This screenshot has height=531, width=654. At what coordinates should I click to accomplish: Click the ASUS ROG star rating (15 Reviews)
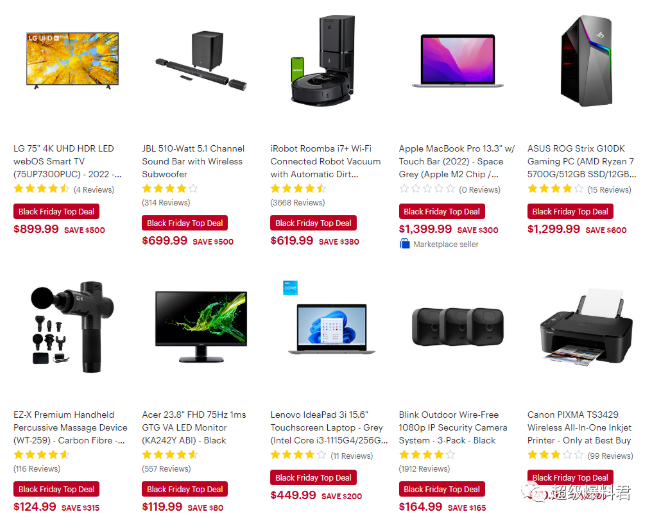[x=555, y=189]
